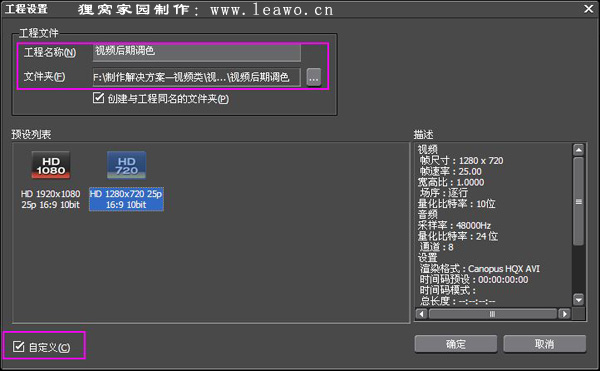Click the horizontal scrollbar thumb in 描述
This screenshot has height=371, width=600.
[x=492, y=314]
